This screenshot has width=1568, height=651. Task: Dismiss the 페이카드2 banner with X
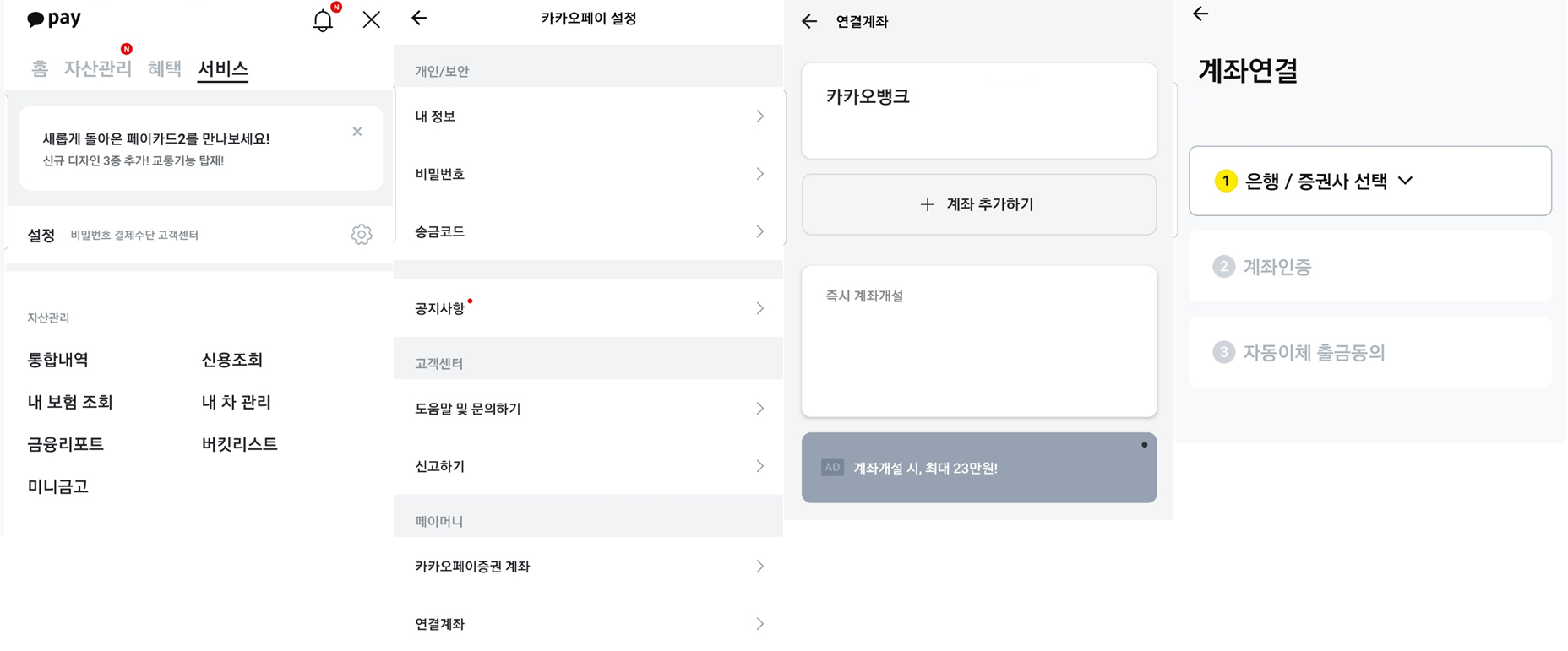click(x=357, y=132)
